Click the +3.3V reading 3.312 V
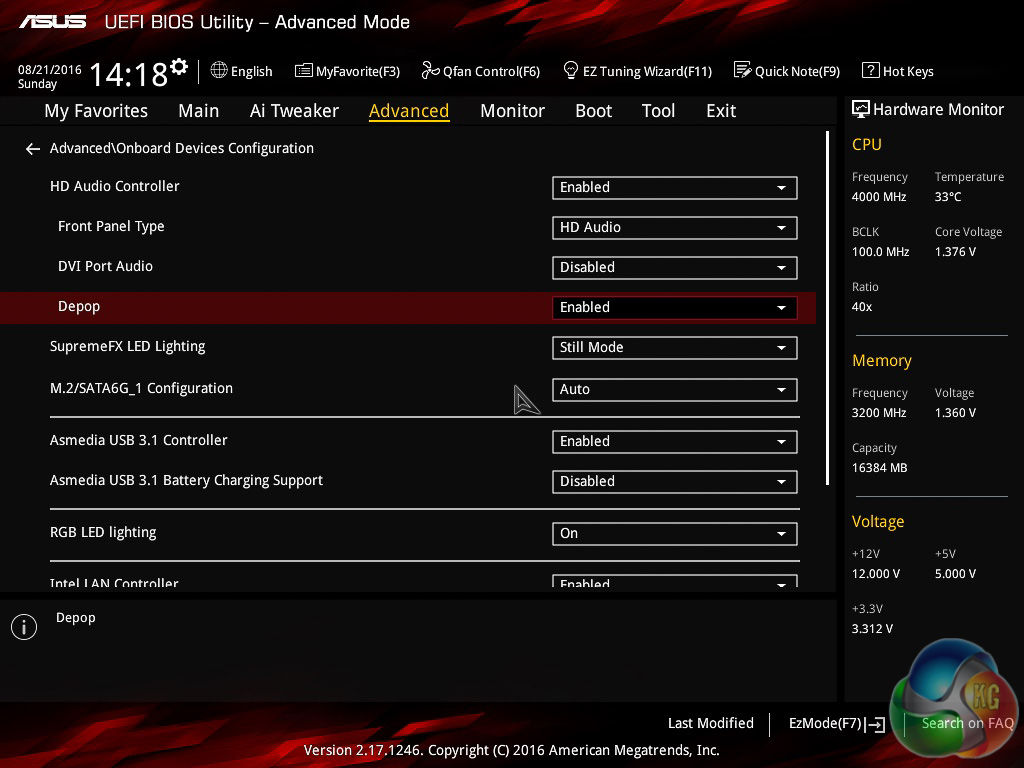 tap(872, 629)
